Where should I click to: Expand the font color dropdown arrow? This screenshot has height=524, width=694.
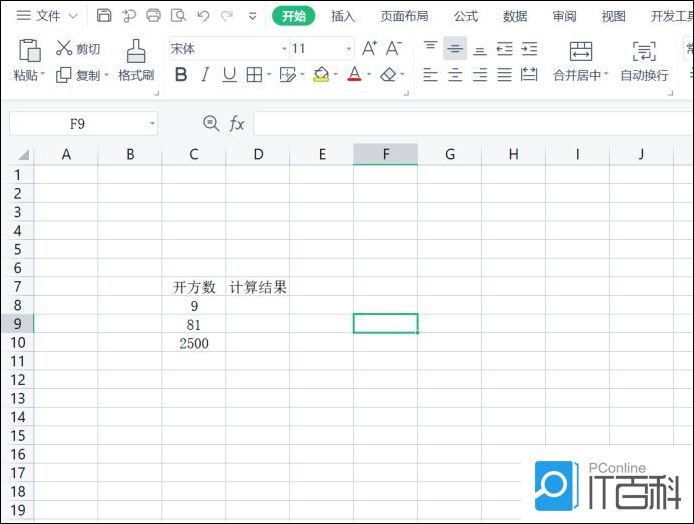[x=369, y=74]
